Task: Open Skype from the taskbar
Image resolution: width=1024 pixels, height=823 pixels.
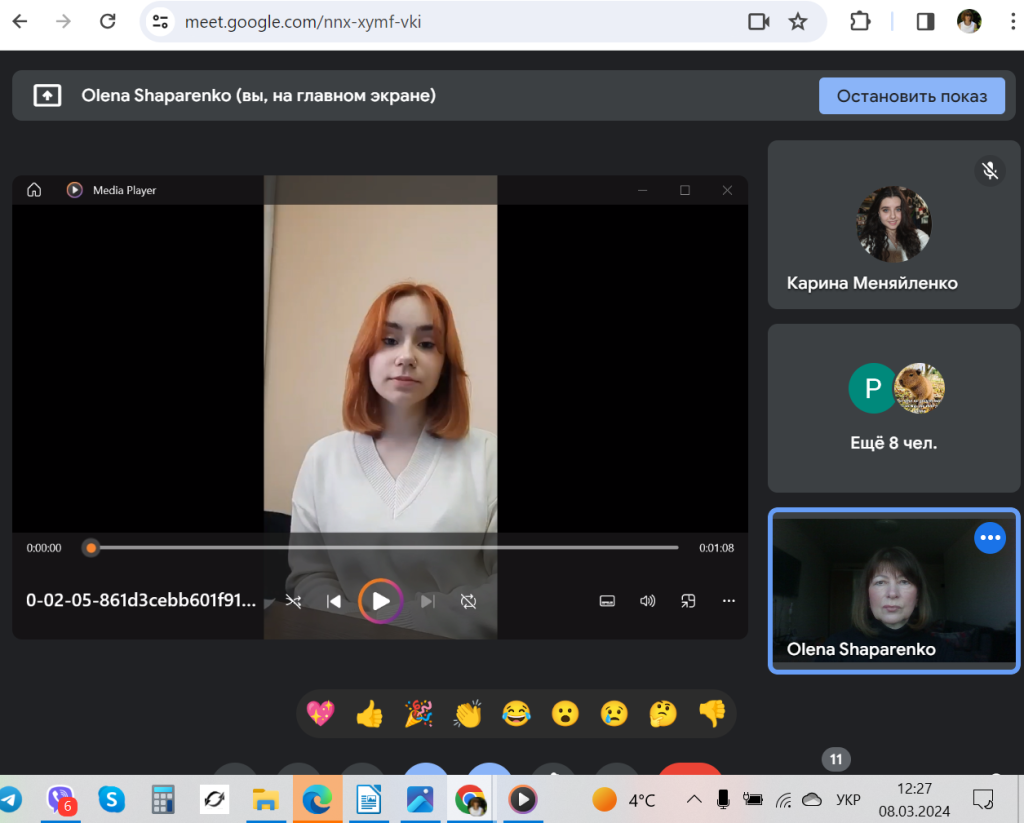Action: click(112, 799)
